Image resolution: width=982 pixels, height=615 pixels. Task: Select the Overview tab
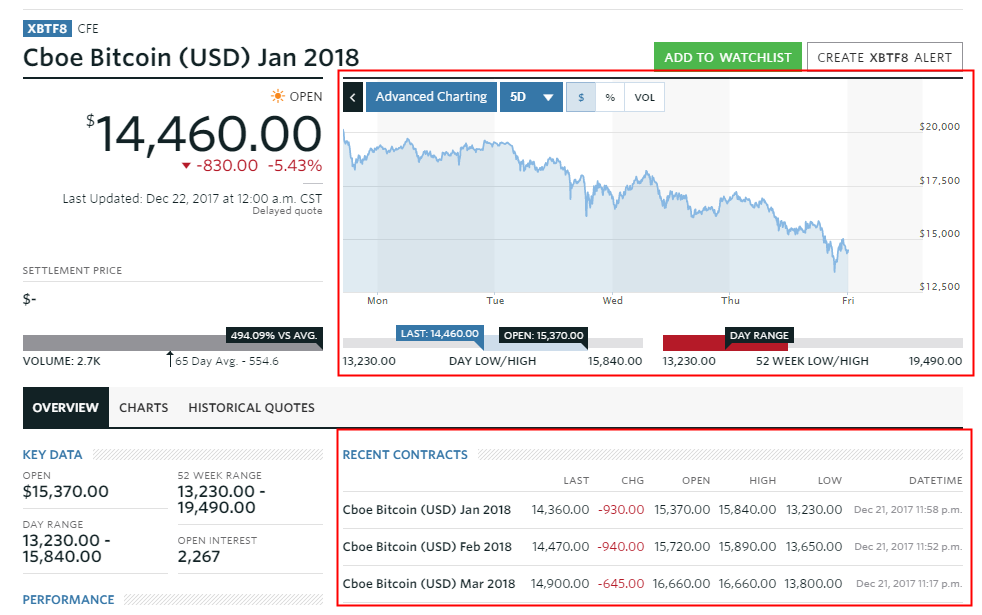66,408
